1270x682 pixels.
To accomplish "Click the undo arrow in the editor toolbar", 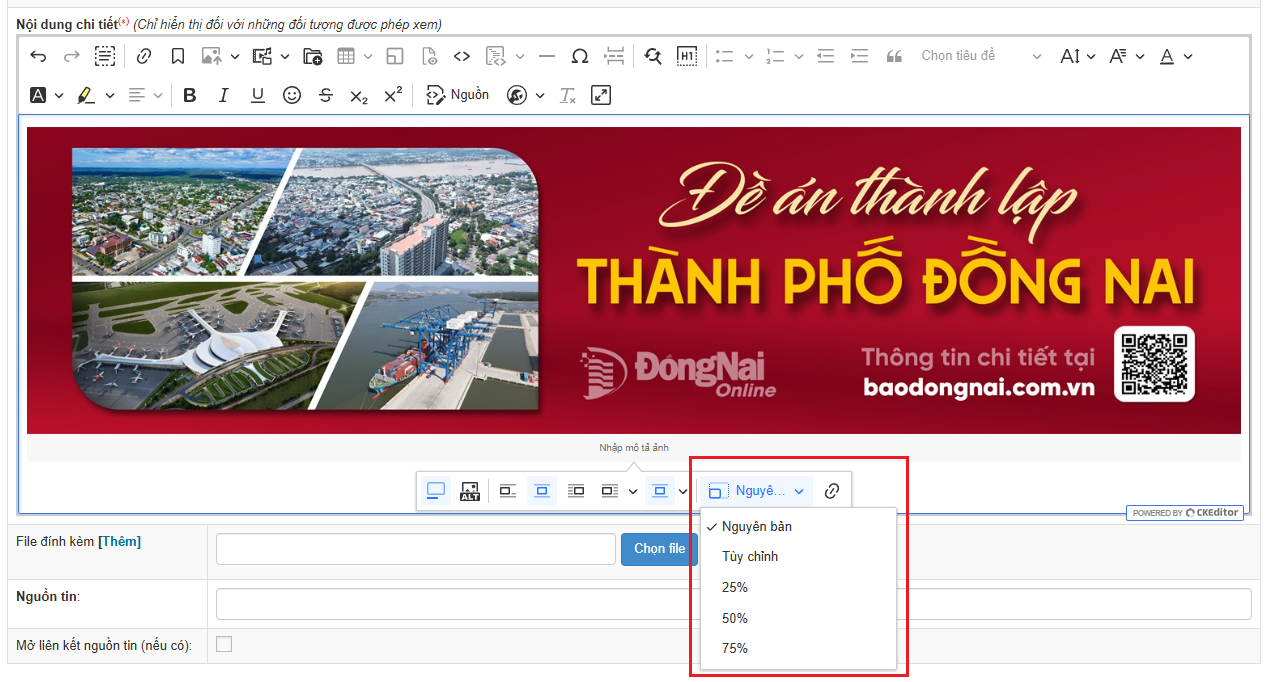I will 38,56.
